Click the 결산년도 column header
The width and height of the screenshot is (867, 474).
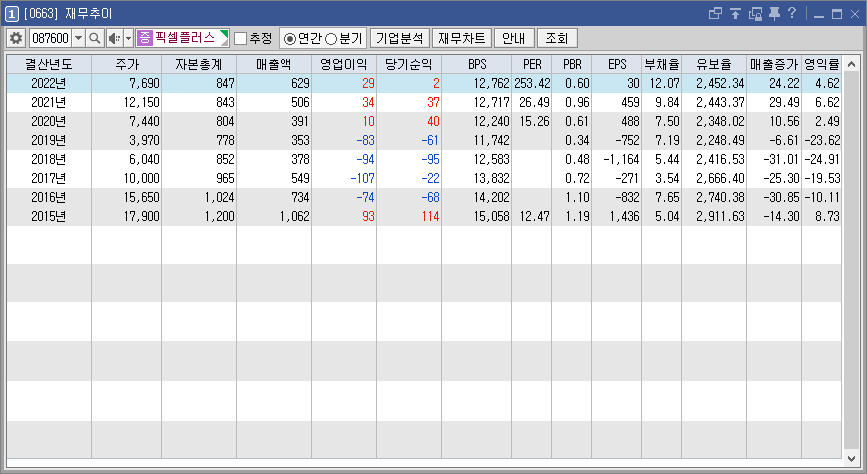pyautogui.click(x=49, y=64)
